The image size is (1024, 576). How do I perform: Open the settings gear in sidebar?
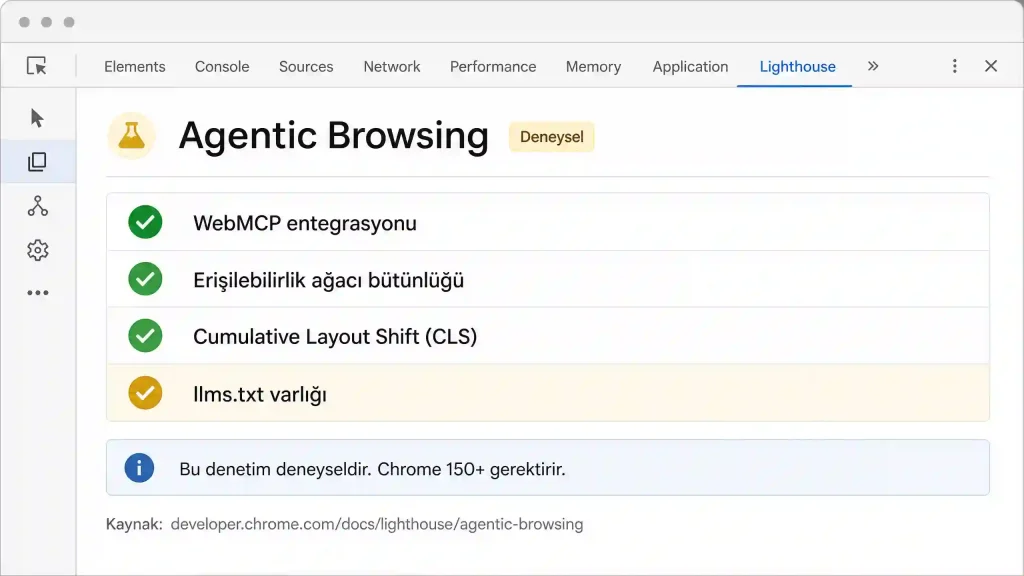coord(38,250)
